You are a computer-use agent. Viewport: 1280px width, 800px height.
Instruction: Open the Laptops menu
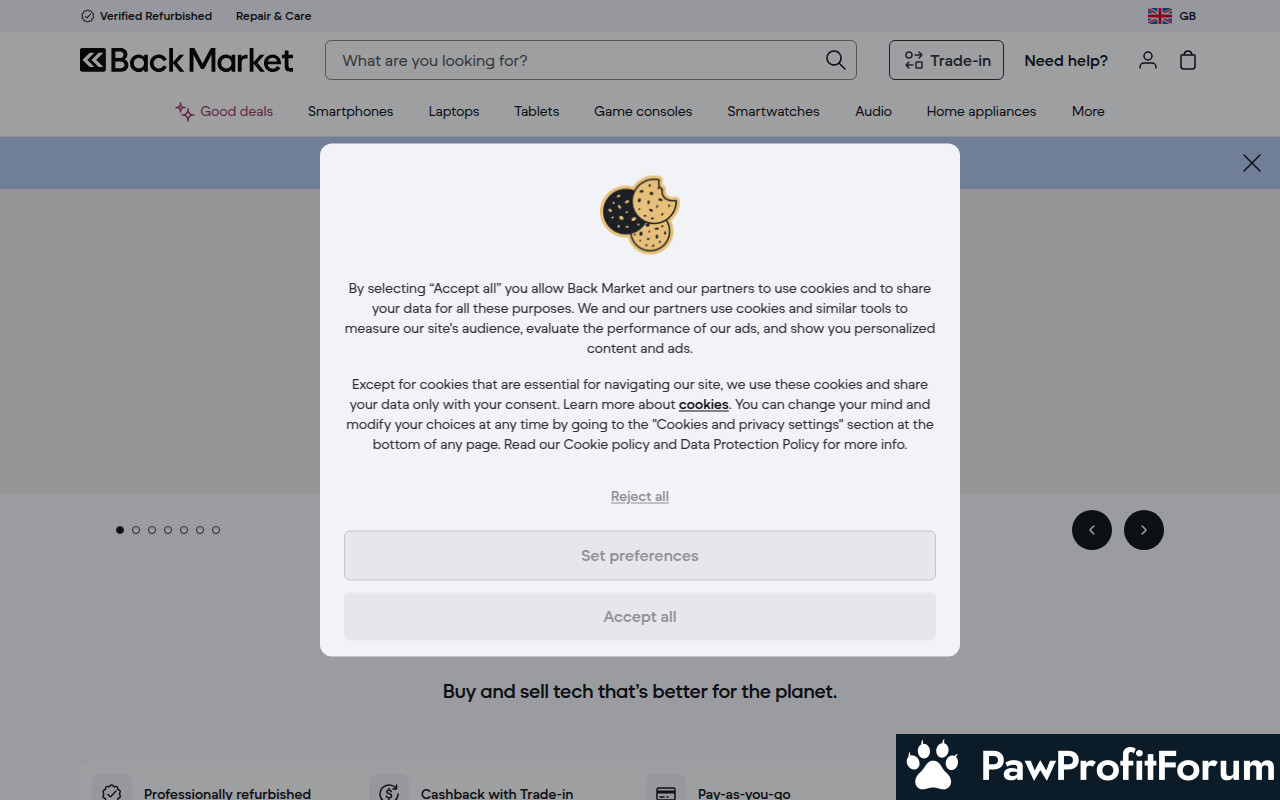pos(454,111)
